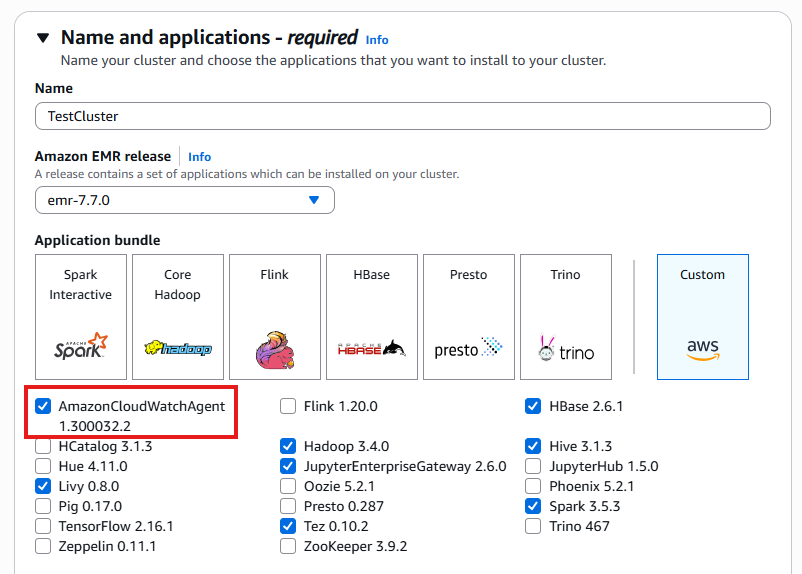
Task: Uncheck the Spark 3.5.3 application
Action: click(x=533, y=506)
